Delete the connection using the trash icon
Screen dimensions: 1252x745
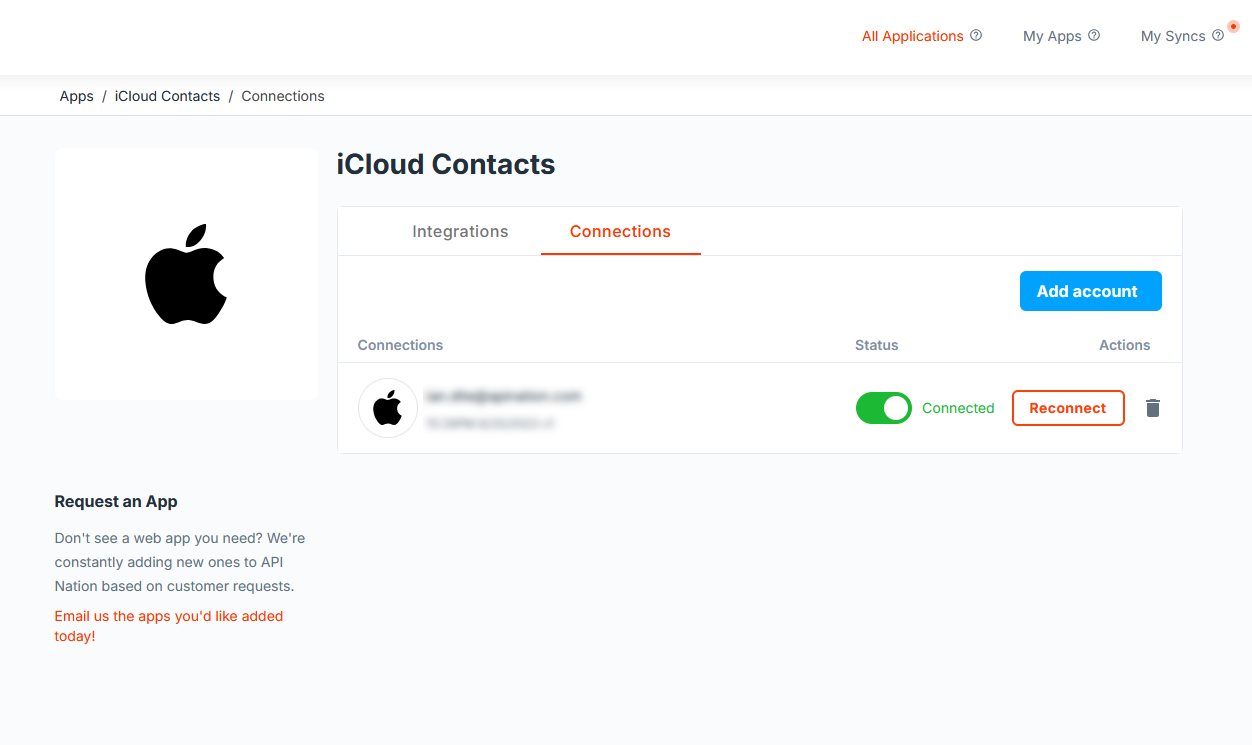(1153, 408)
